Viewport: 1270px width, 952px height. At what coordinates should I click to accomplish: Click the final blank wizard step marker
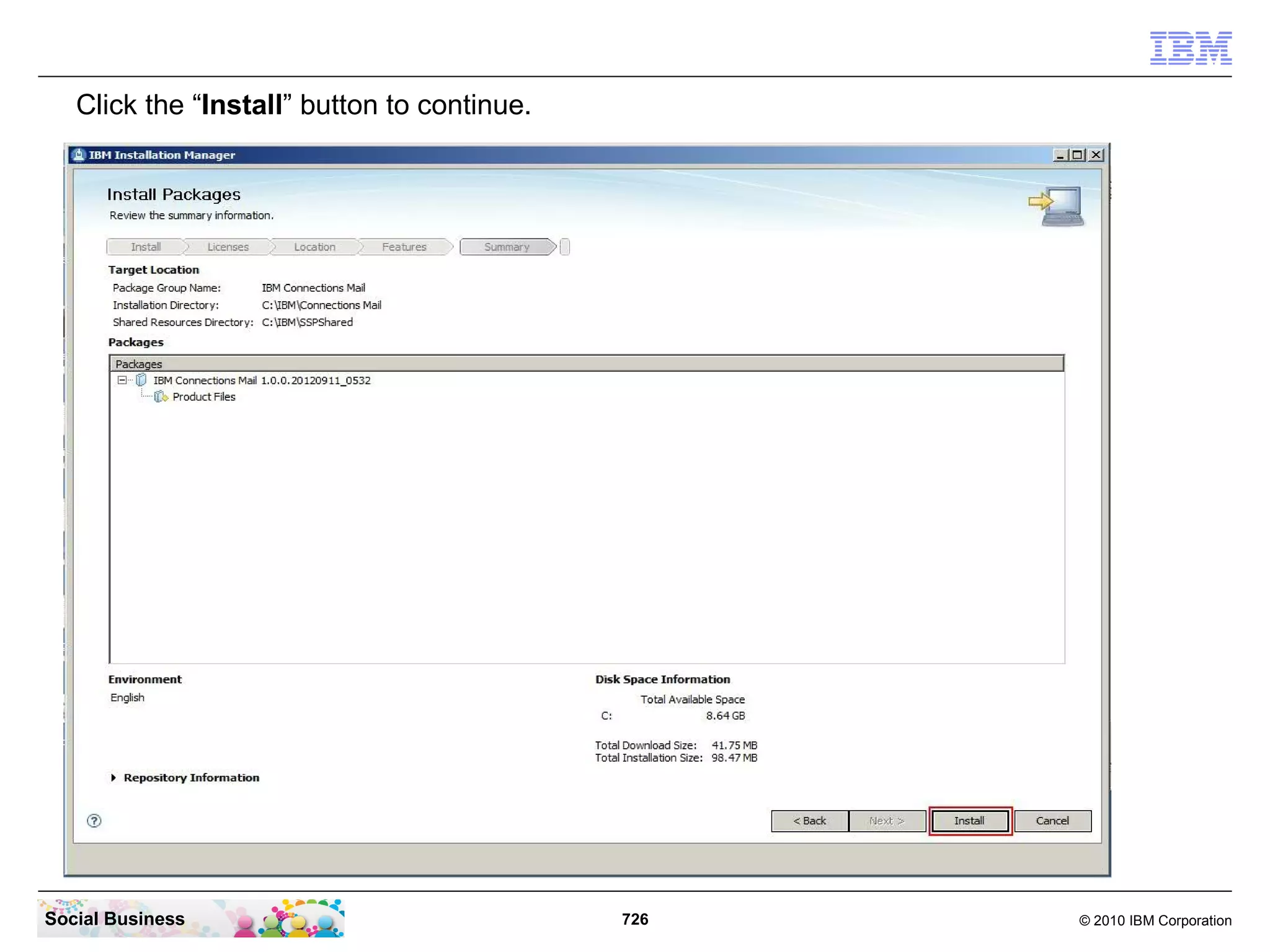(x=565, y=247)
